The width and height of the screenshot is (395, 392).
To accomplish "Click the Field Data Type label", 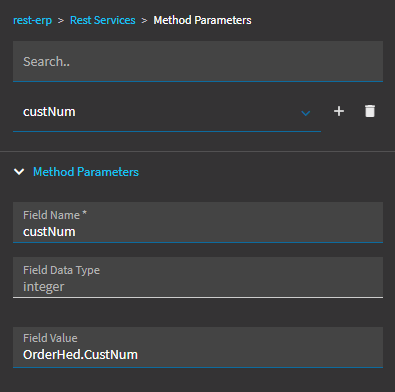I will pos(61,270).
